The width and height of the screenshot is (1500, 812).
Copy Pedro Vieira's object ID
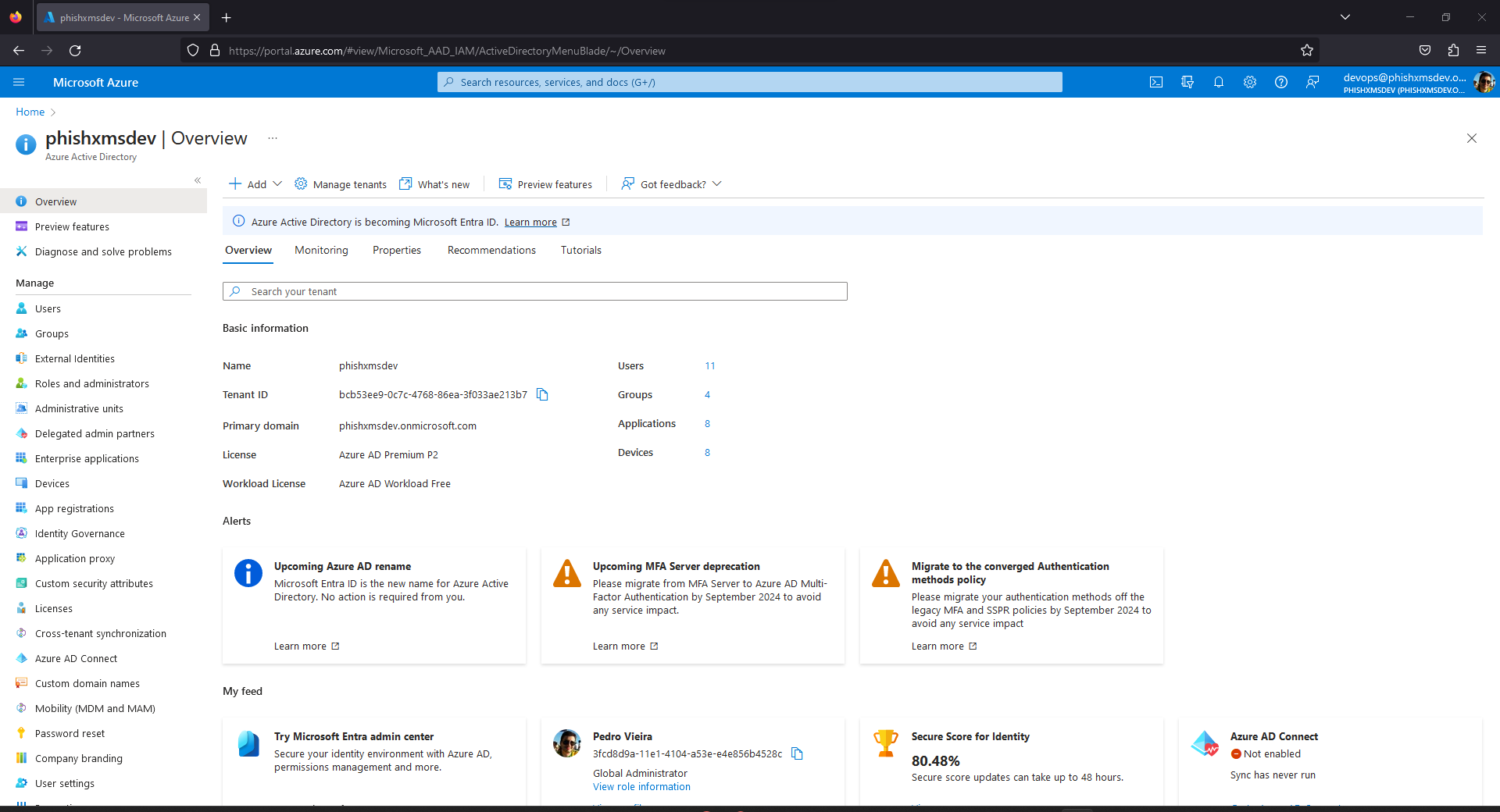[x=797, y=753]
